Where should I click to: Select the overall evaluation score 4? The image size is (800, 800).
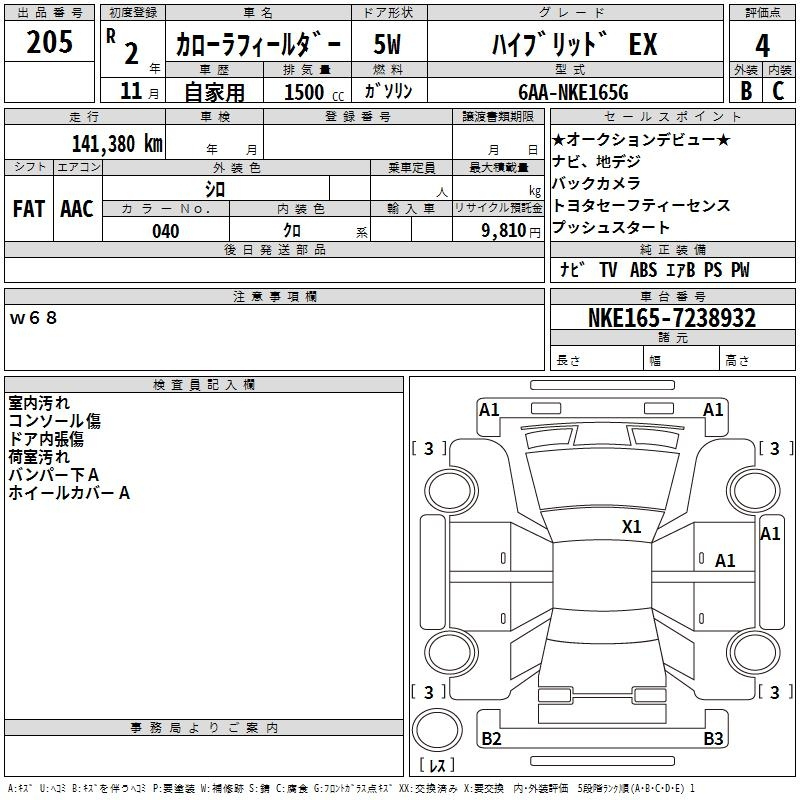[x=763, y=45]
